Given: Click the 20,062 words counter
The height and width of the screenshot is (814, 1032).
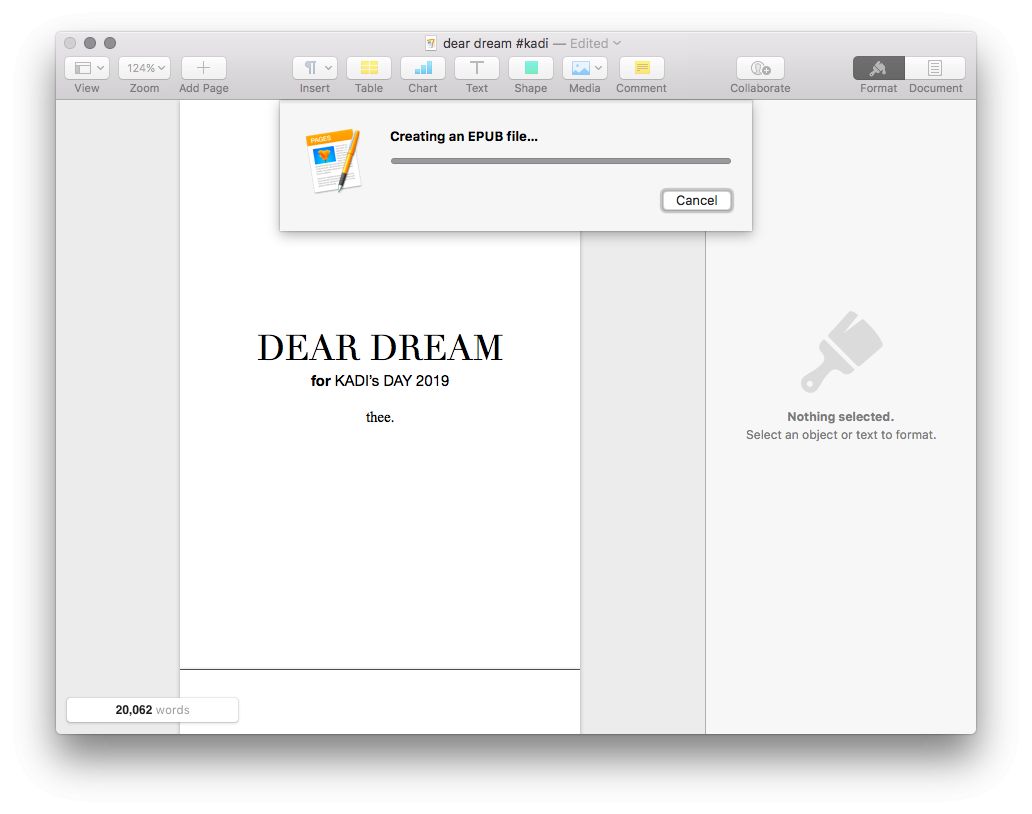Looking at the screenshot, I should pyautogui.click(x=152, y=710).
